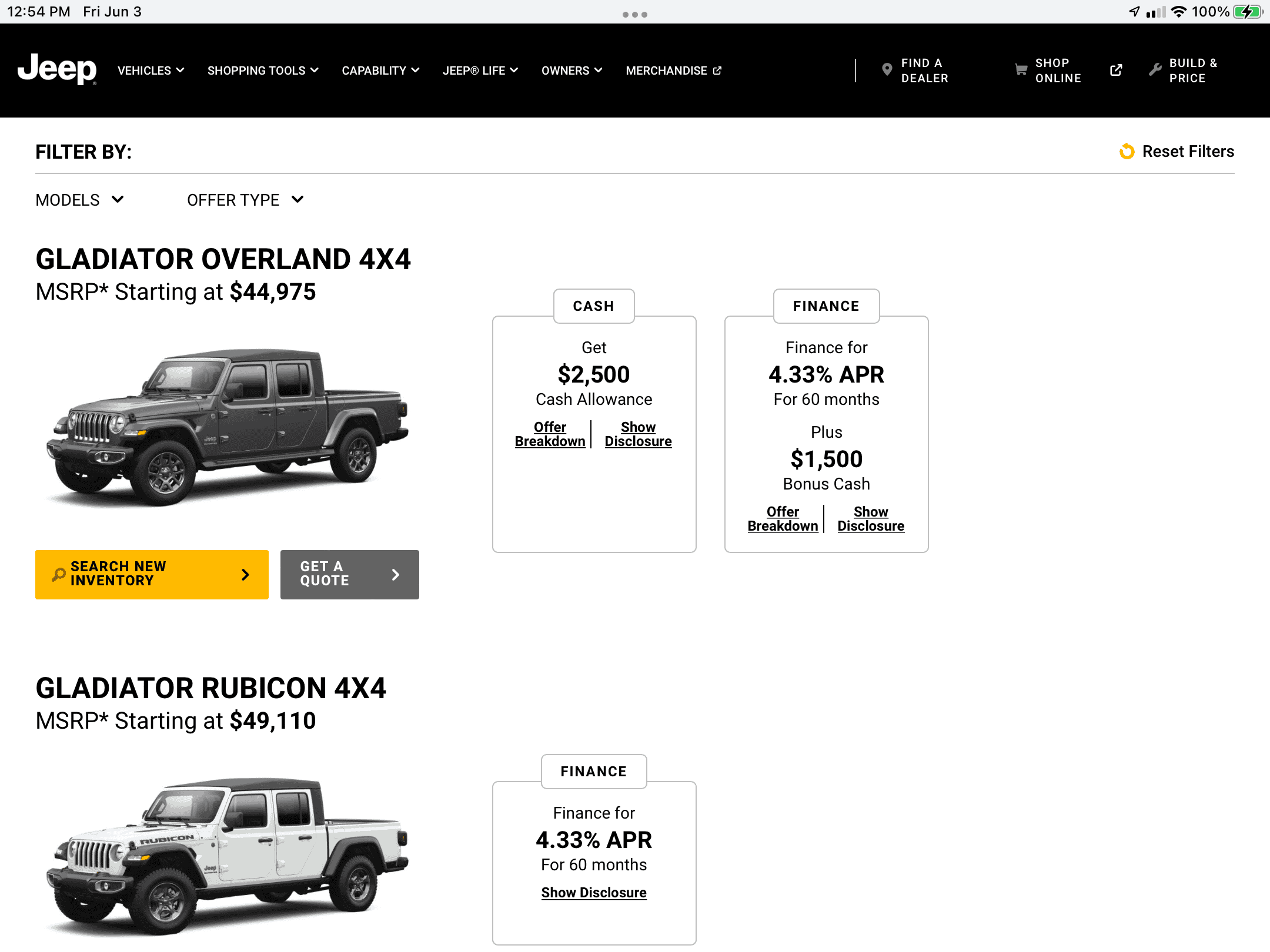The width and height of the screenshot is (1270, 952).
Task: Click the Wi-Fi icon in the status bar
Action: click(x=1178, y=12)
